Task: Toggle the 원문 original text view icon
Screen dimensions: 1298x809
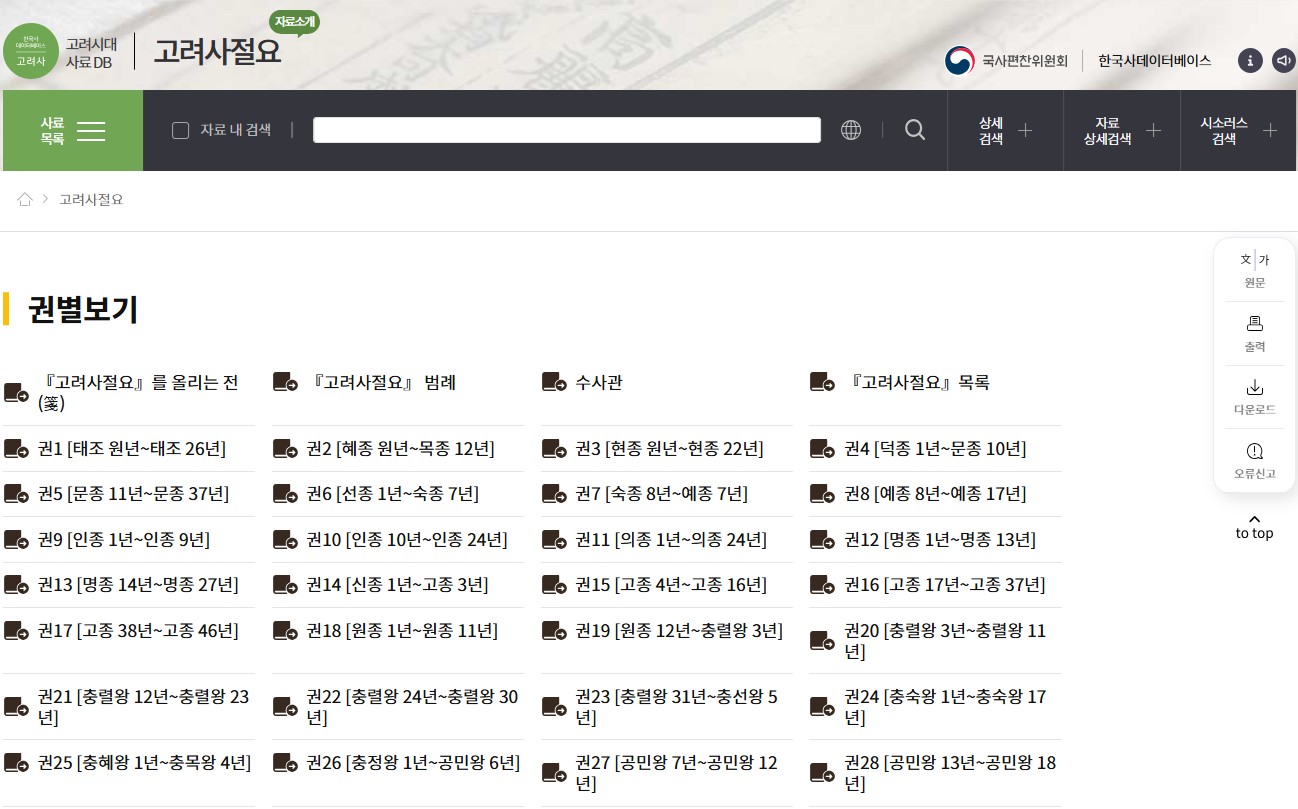Action: click(x=1254, y=261)
